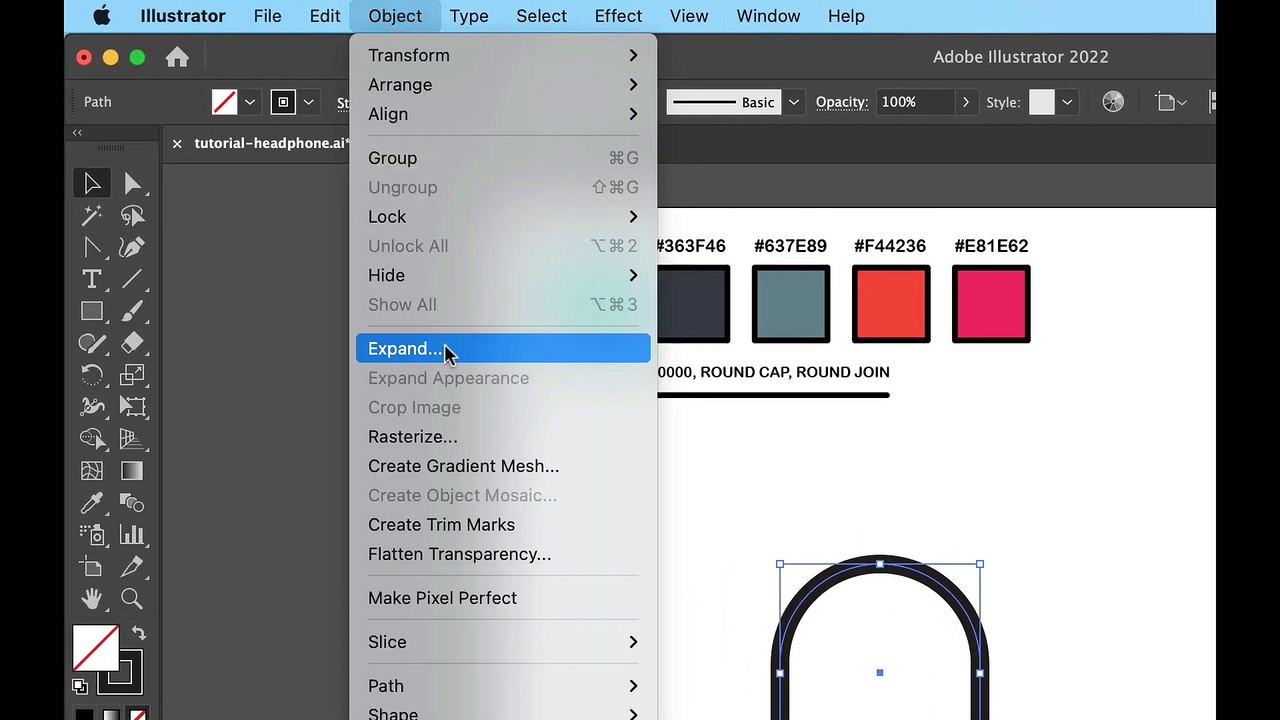Select Rasterize... menu item
1280x720 pixels.
503,437
